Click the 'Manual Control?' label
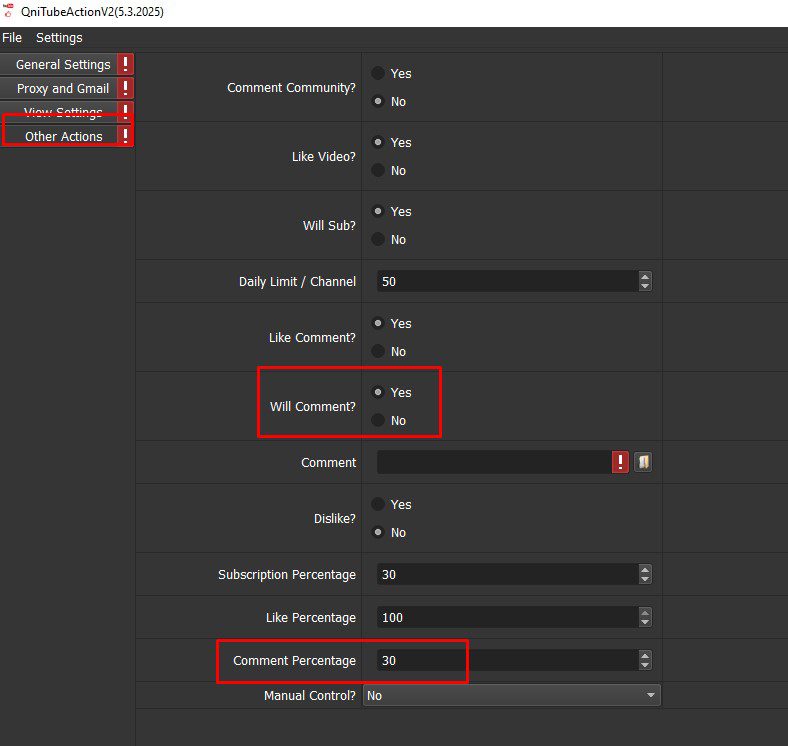This screenshot has width=788, height=746. 310,695
